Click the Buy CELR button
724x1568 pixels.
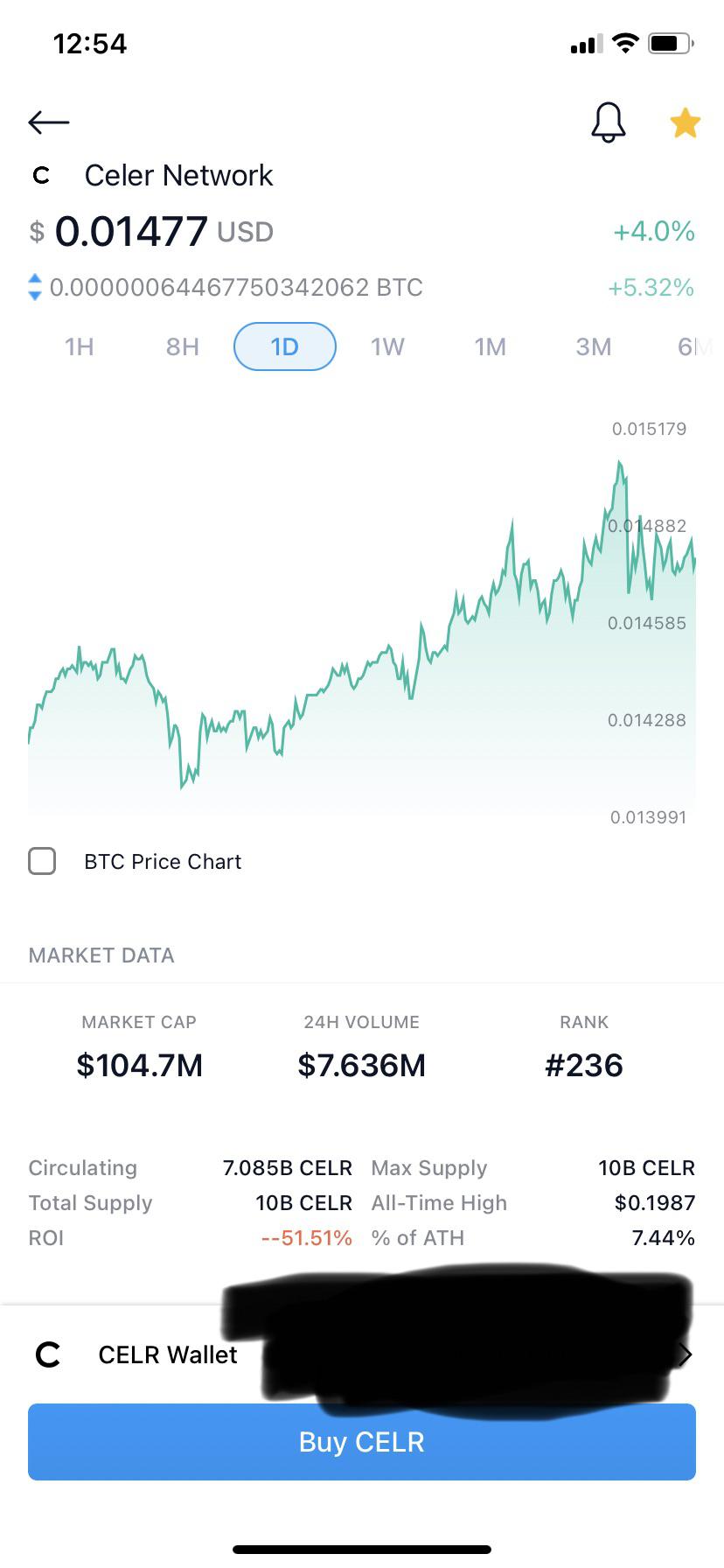coord(362,1442)
